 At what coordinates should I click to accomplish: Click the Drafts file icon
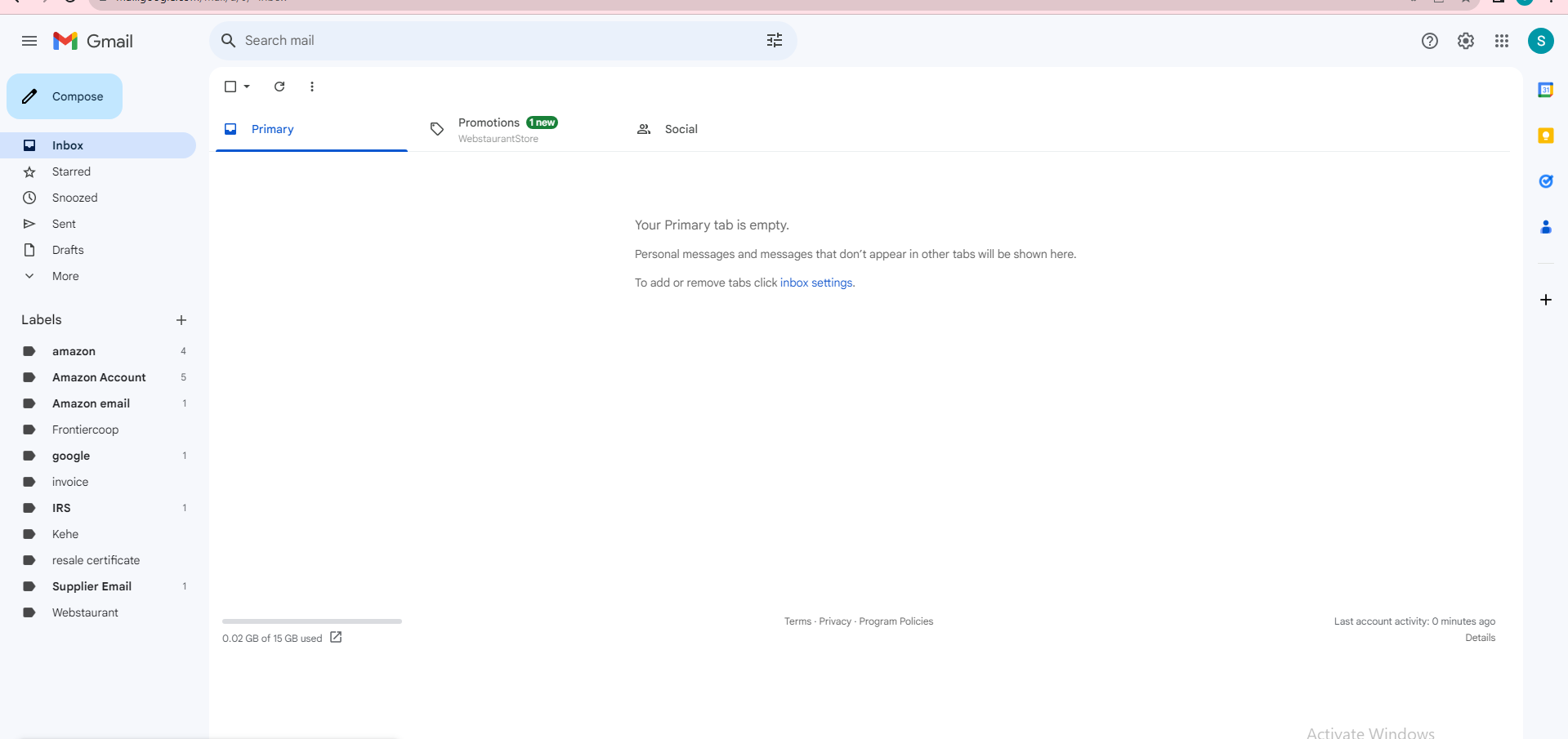tap(29, 250)
